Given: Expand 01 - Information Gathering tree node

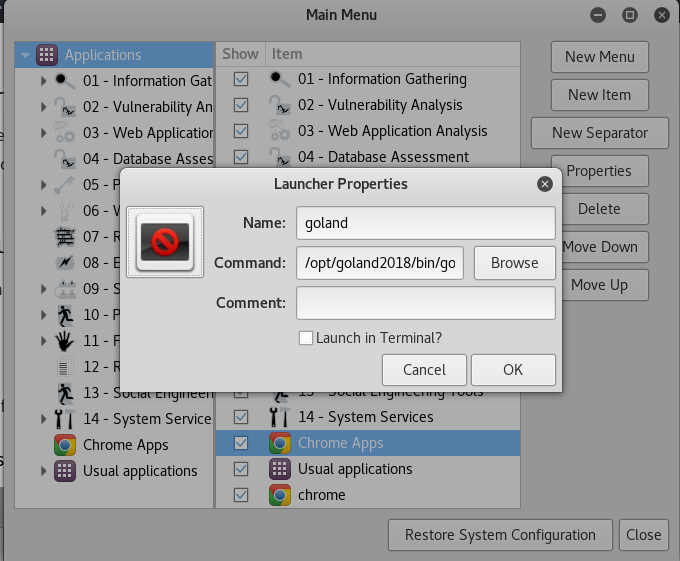Looking at the screenshot, I should click(x=43, y=81).
